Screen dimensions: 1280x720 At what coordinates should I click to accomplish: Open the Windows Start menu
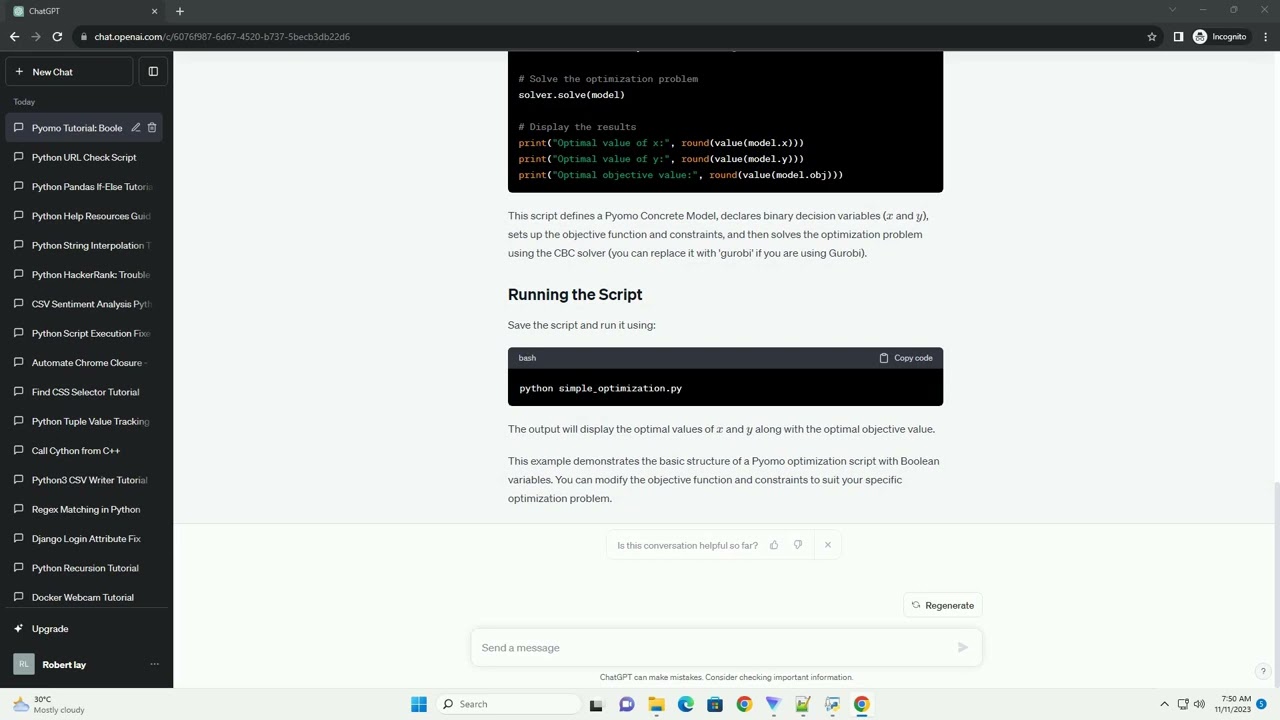(x=419, y=704)
